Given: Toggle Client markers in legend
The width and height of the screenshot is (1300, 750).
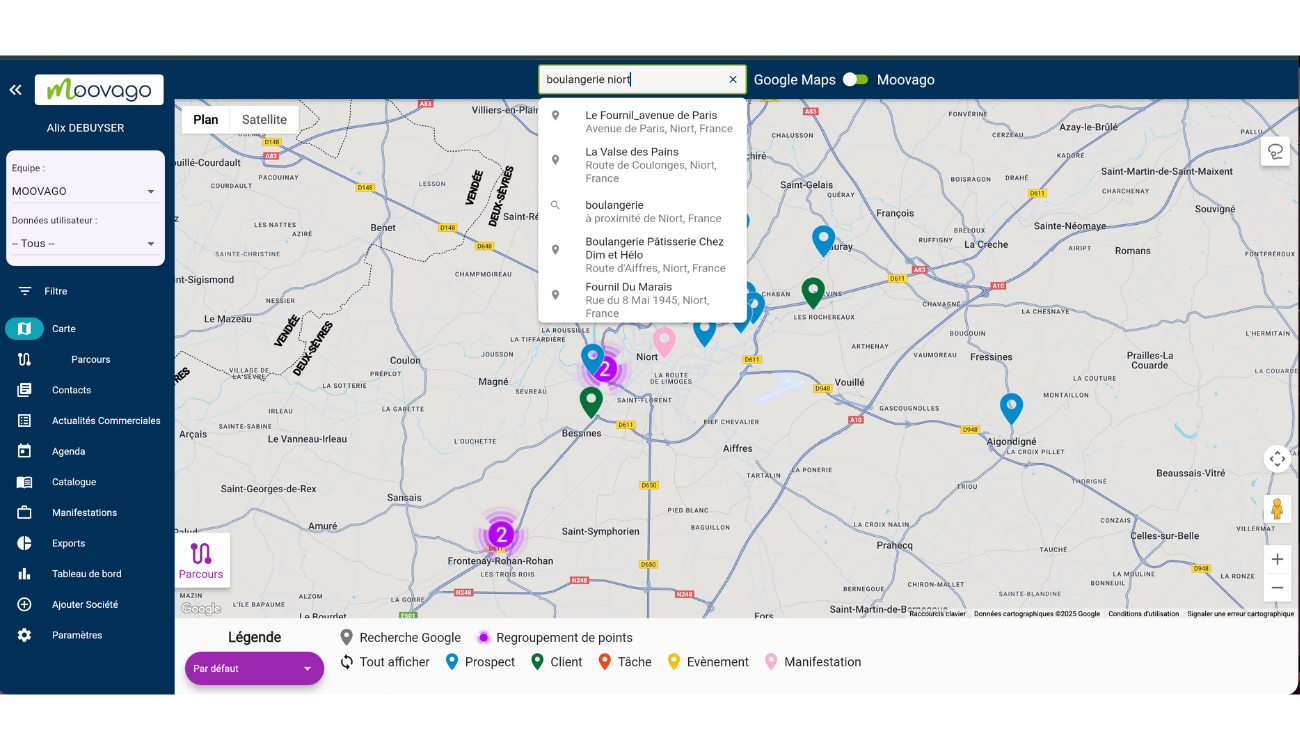Looking at the screenshot, I should [x=556, y=662].
